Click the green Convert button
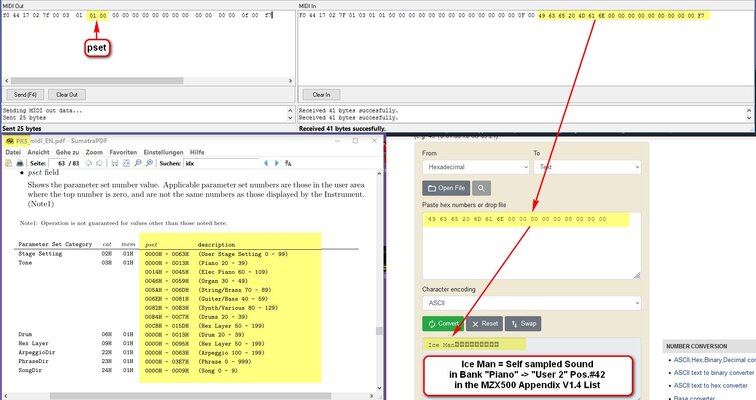 pos(443,323)
